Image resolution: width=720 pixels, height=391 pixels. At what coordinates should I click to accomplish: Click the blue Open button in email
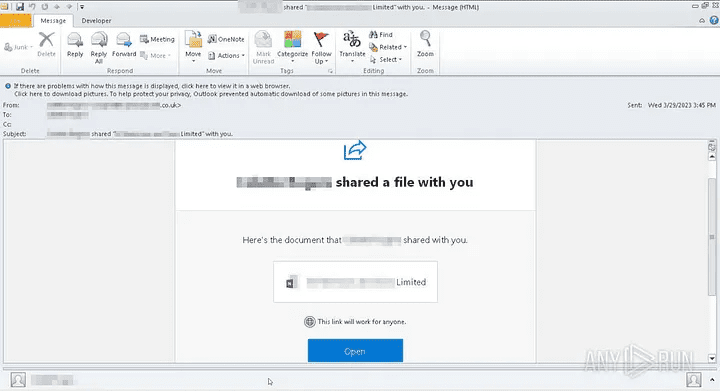(355, 351)
